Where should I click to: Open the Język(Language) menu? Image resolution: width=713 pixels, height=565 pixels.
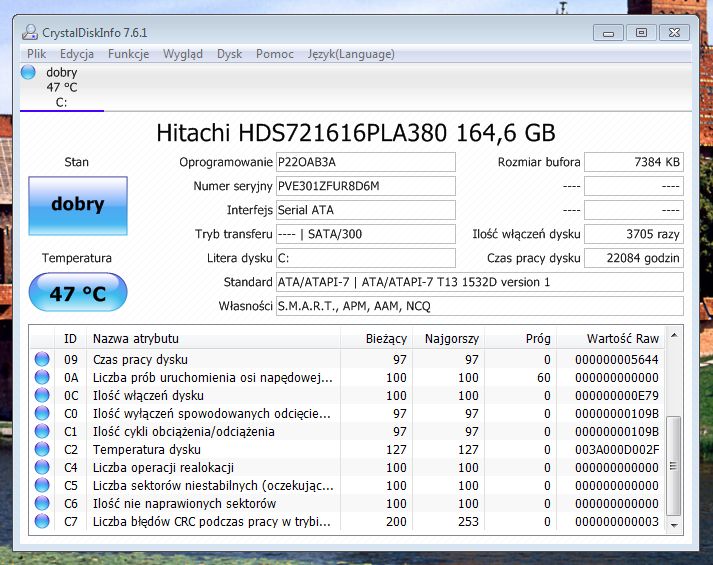click(351, 54)
